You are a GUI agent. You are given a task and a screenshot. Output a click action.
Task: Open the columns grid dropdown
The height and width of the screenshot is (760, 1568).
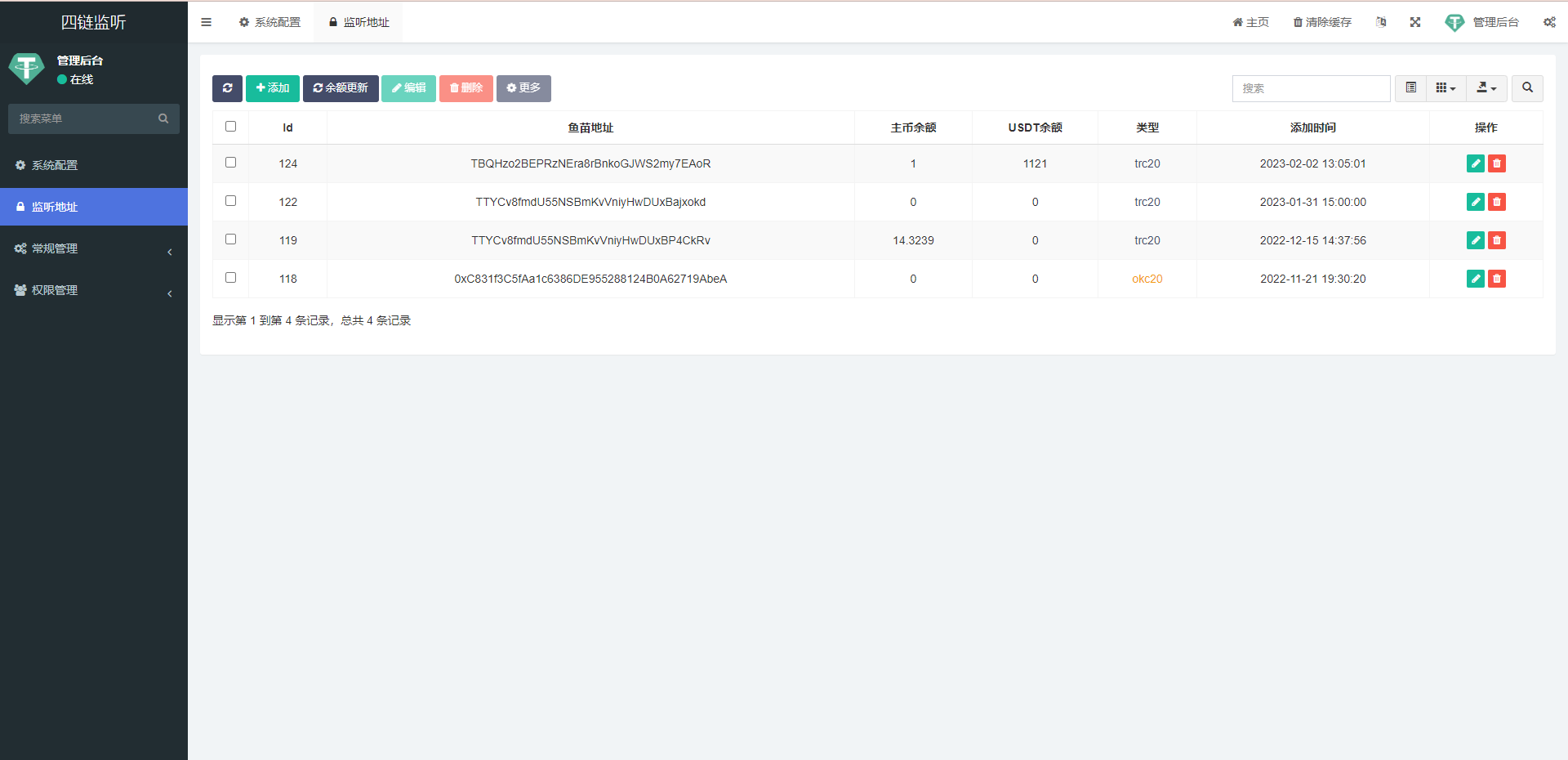pos(1445,88)
